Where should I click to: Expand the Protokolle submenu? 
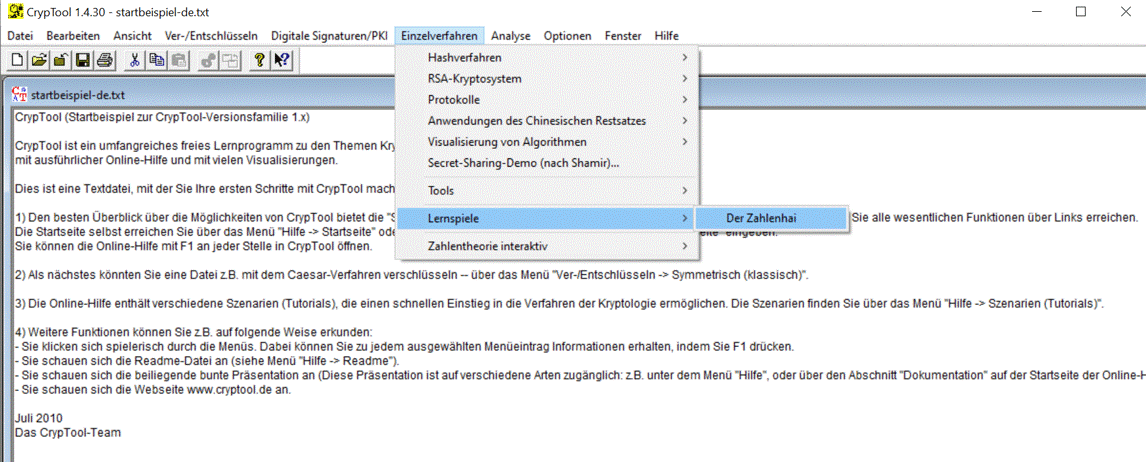coord(547,99)
